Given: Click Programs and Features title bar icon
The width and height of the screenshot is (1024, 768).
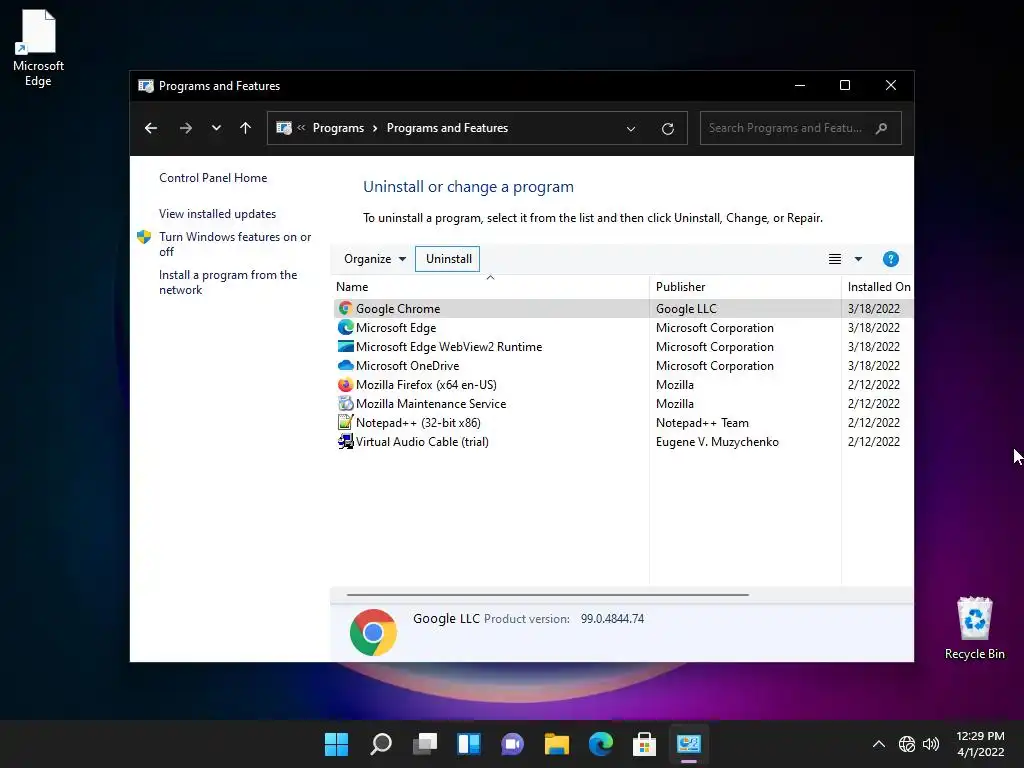Looking at the screenshot, I should (146, 86).
